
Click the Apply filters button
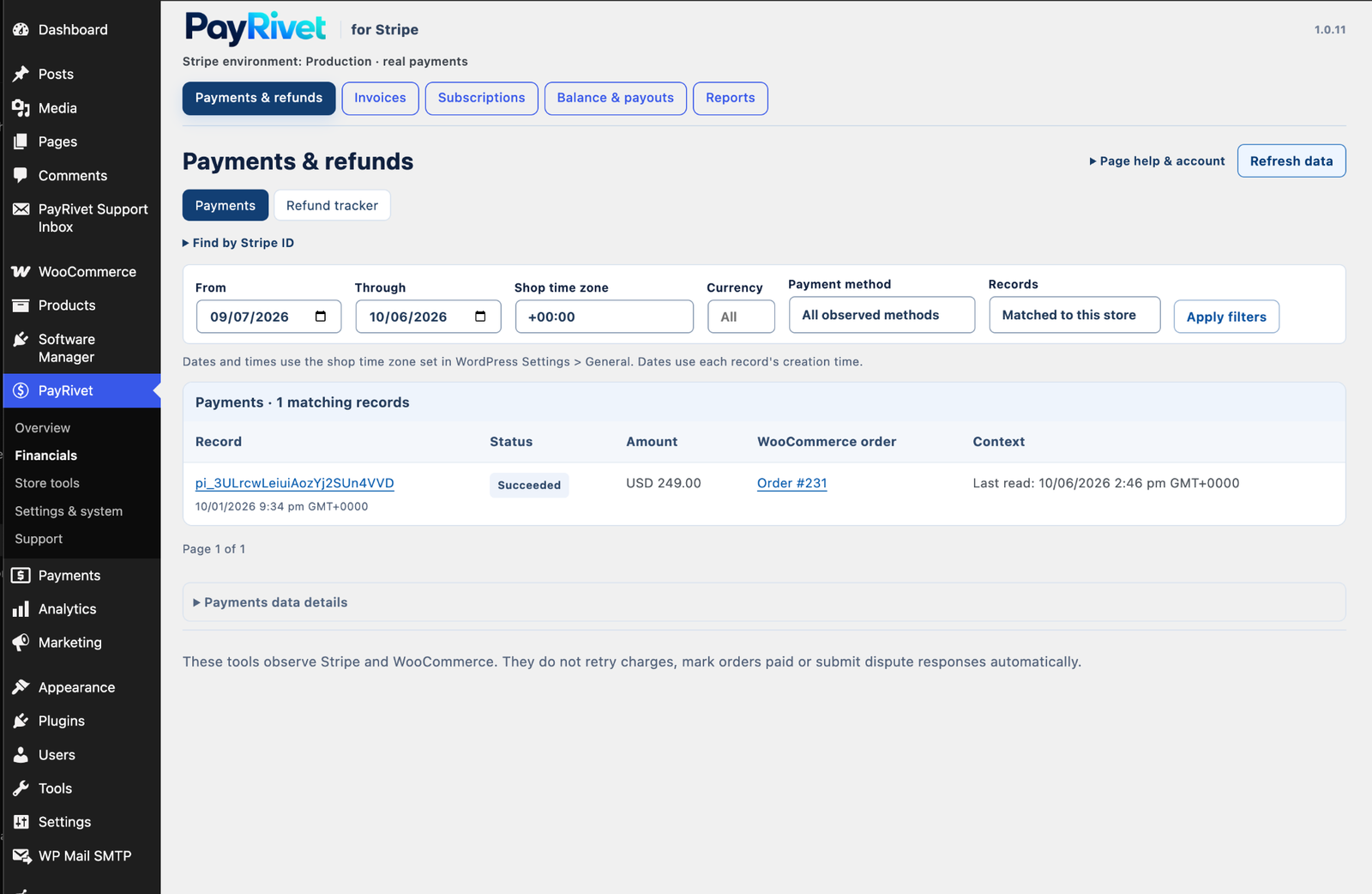(x=1226, y=317)
